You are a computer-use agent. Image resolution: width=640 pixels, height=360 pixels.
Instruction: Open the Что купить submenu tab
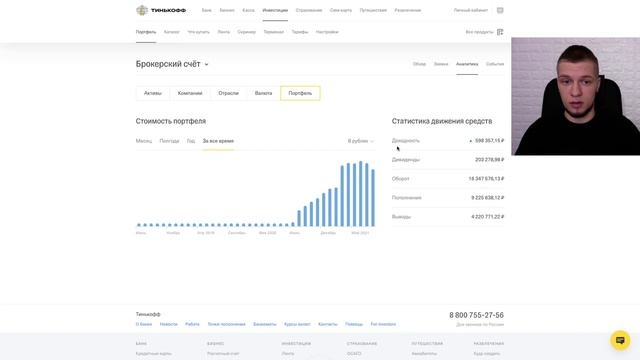coord(198,32)
